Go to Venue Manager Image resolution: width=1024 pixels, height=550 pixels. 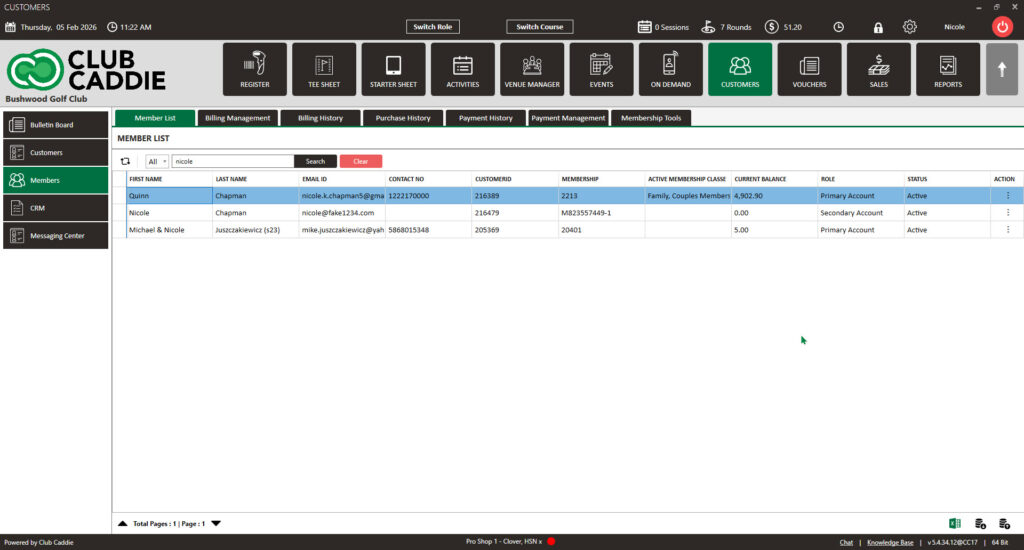tap(532, 69)
